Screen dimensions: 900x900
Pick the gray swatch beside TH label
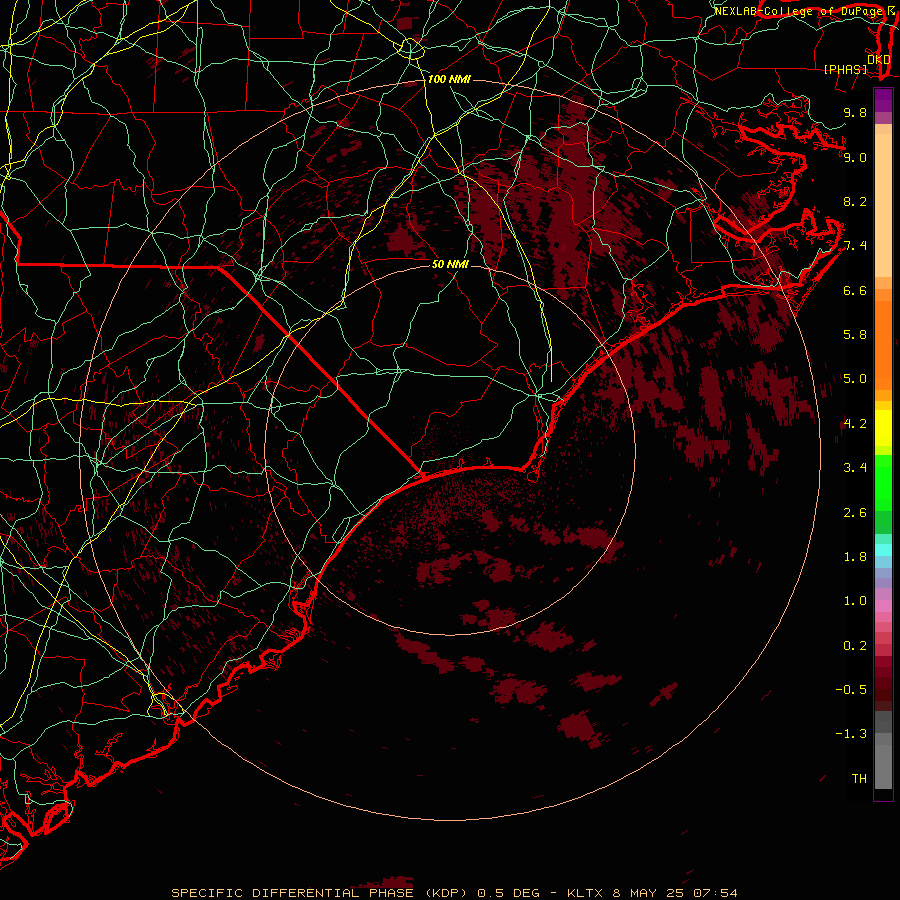(883, 766)
